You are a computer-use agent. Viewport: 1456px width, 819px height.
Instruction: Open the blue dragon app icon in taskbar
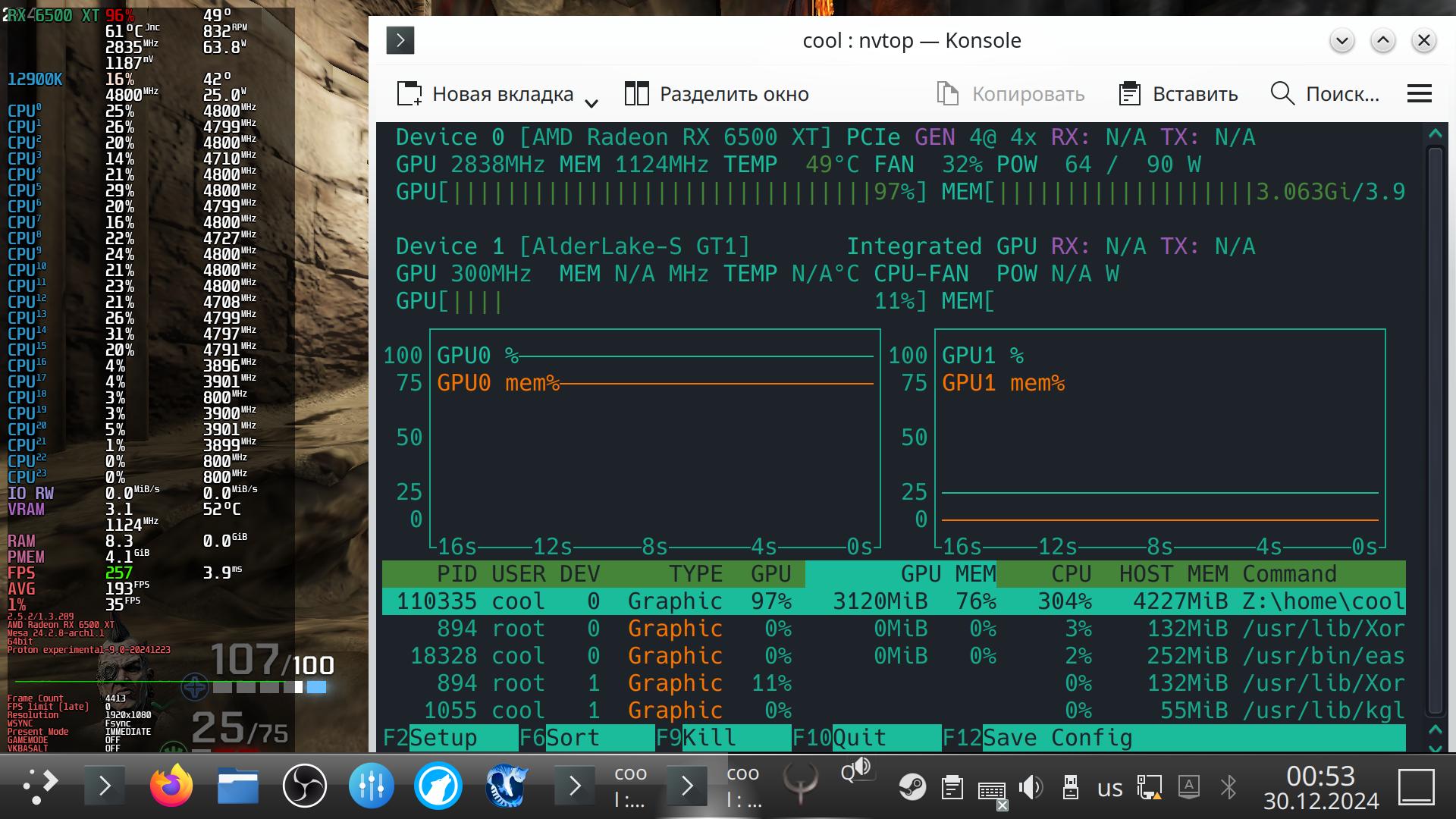point(506,786)
